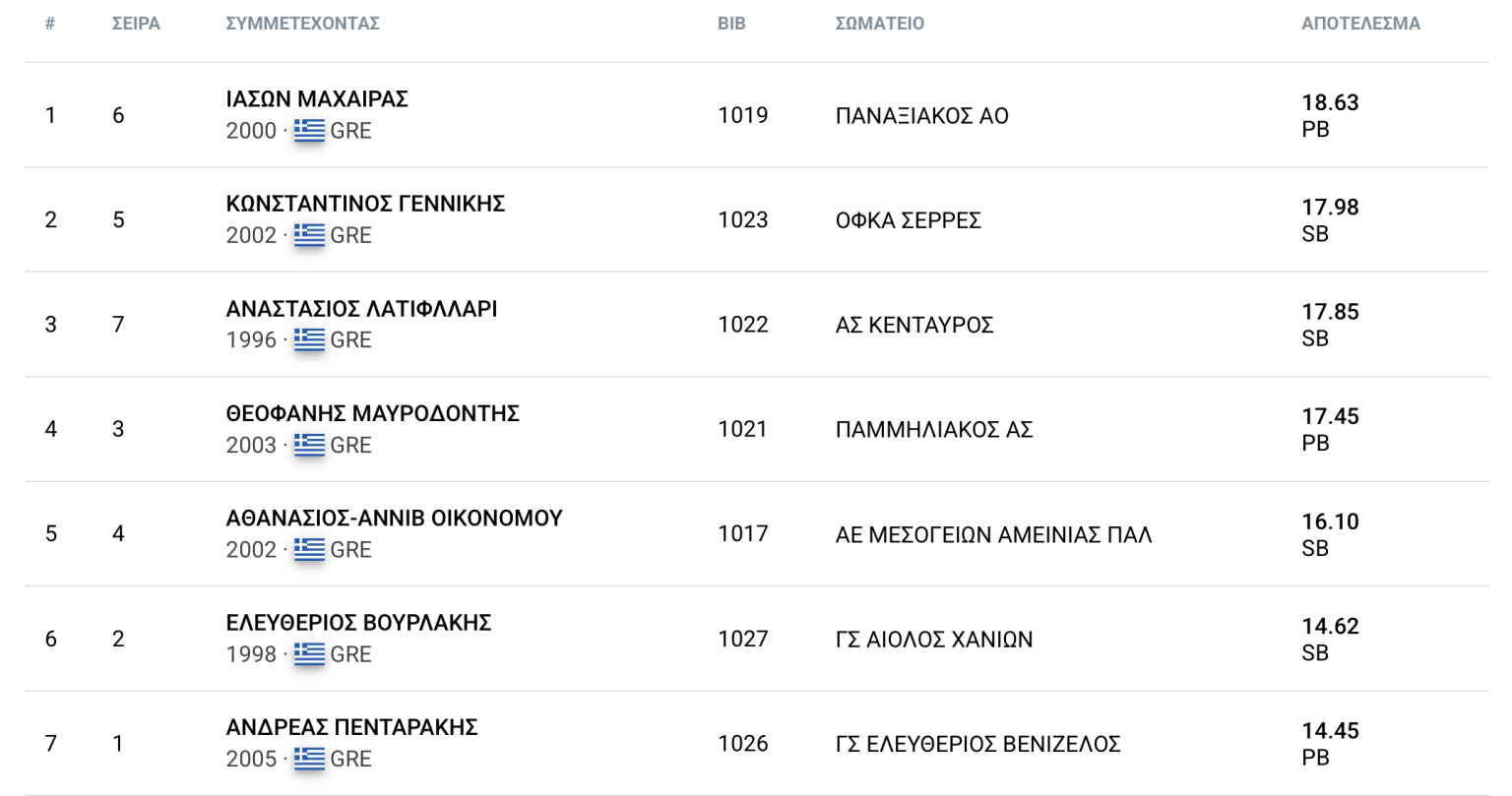Viewport: 1512px width, 796px height.
Task: Select the club ΓΣ ΑΙΟΛΟΣ ΧΑΝΙΩΝ
Action: pyautogui.click(x=933, y=640)
